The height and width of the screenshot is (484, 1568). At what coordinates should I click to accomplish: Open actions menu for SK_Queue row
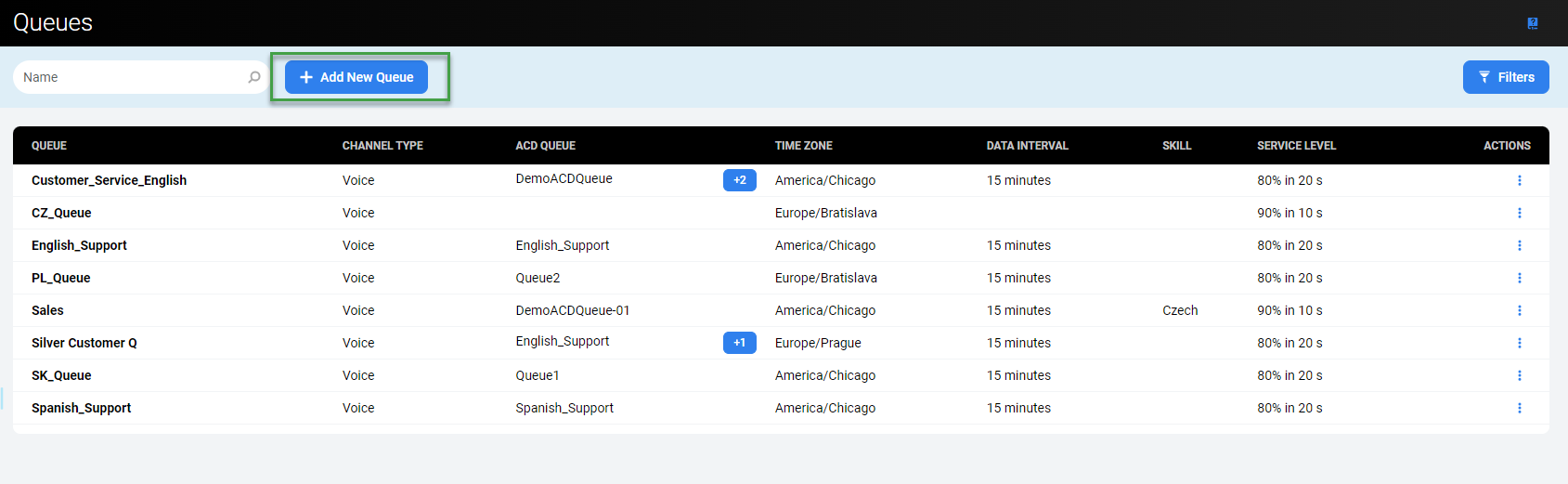[x=1519, y=375]
